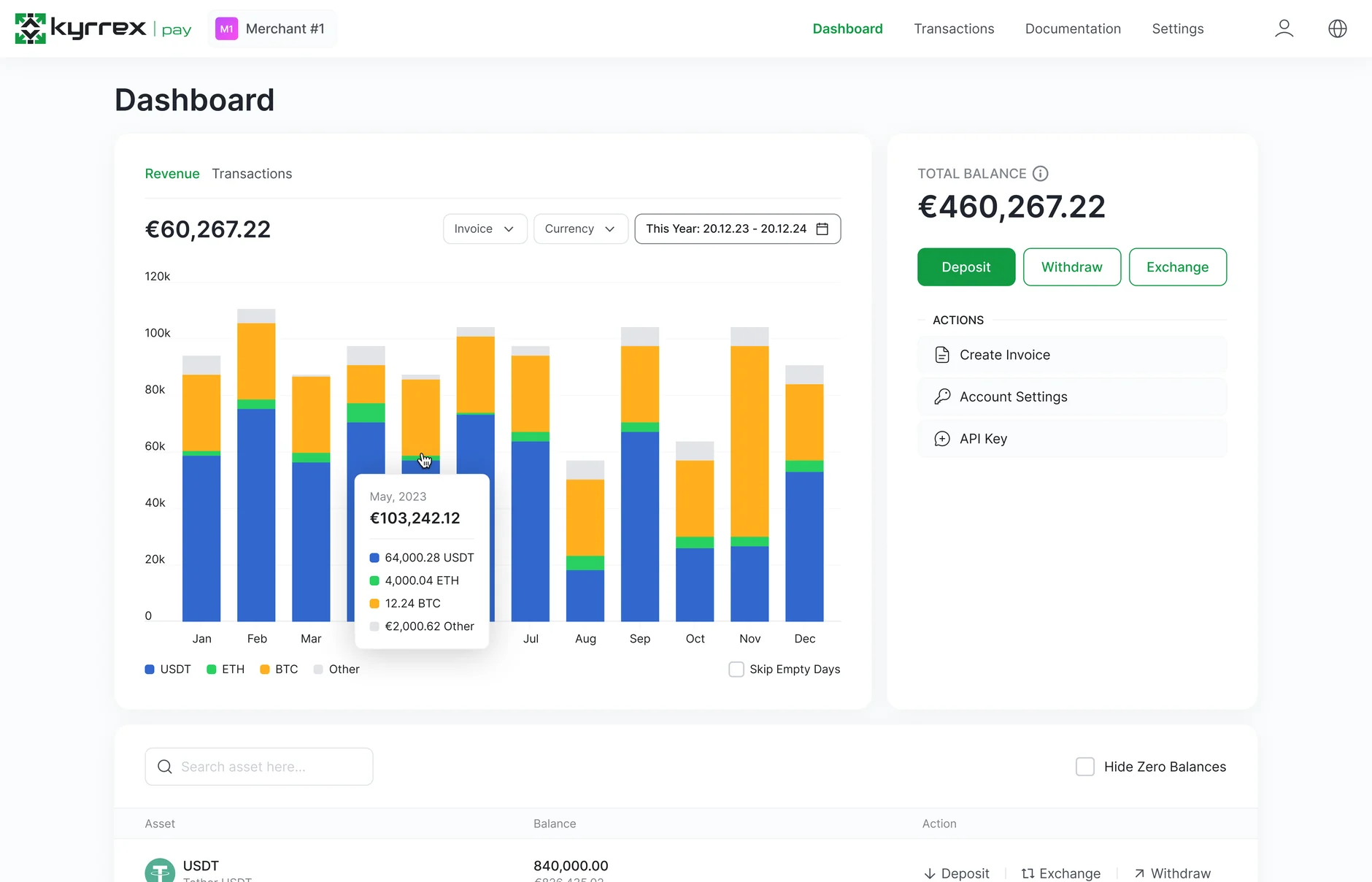The width and height of the screenshot is (1372, 882).
Task: Open the Transactions nav item in header
Action: click(954, 28)
